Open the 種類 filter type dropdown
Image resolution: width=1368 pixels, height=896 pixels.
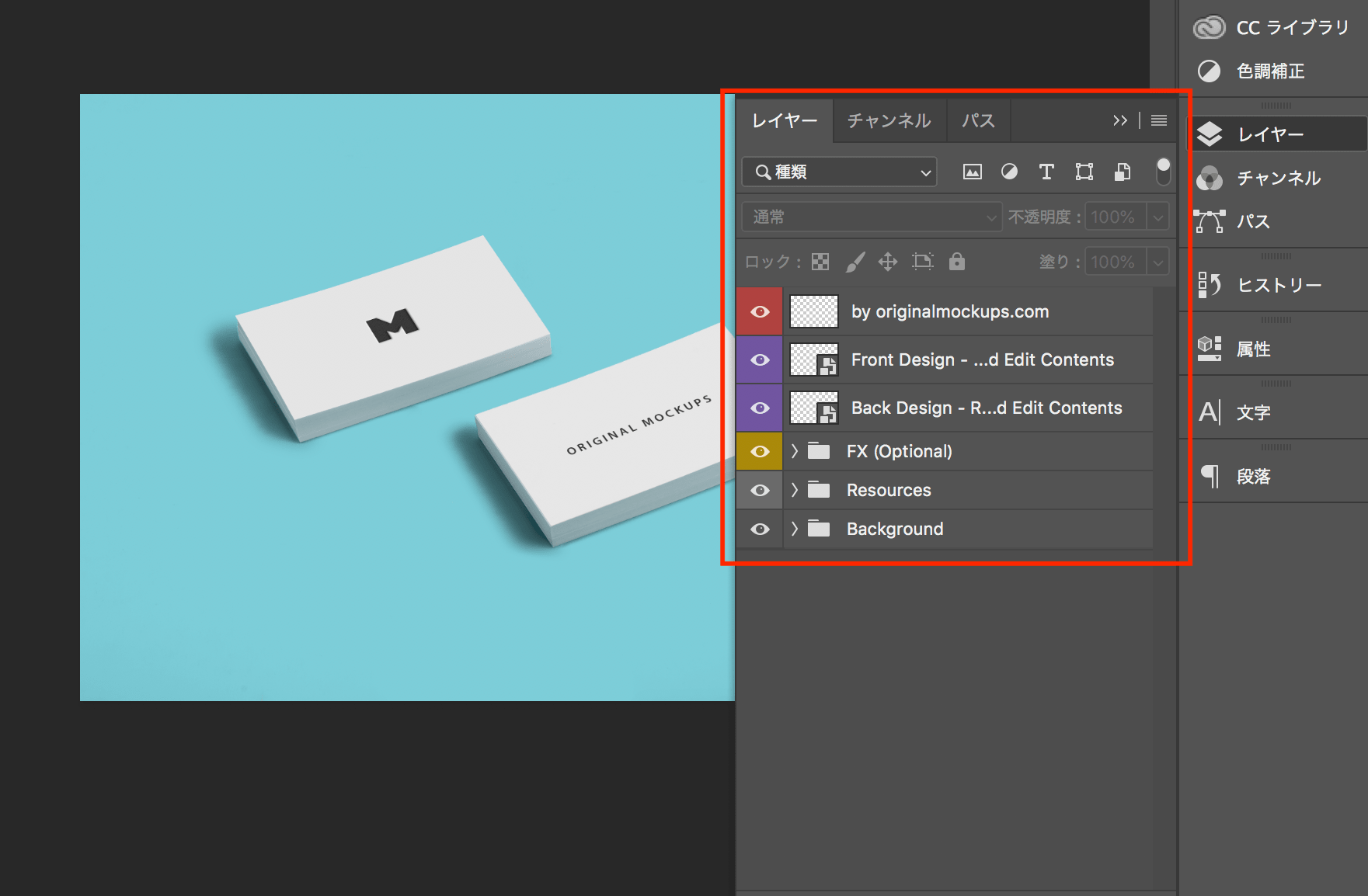pos(839,172)
